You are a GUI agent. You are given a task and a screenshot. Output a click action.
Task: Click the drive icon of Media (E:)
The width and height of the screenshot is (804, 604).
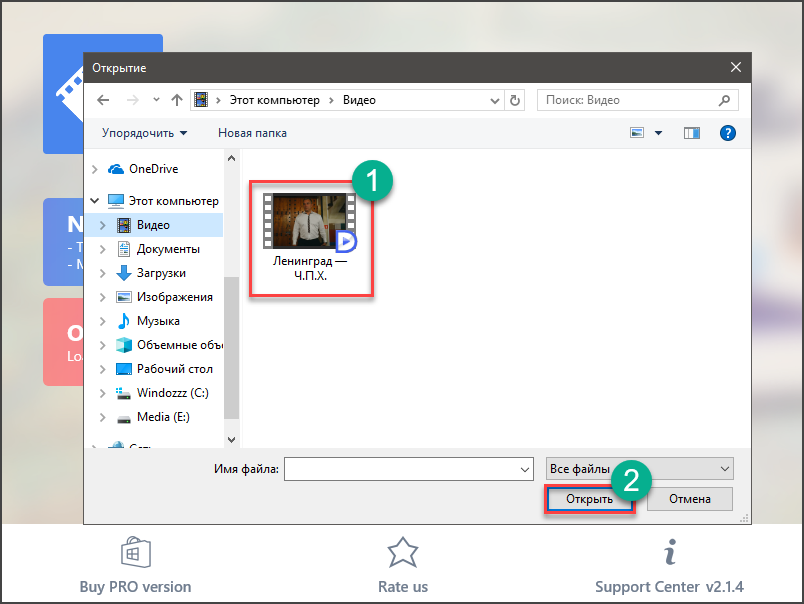pos(124,419)
